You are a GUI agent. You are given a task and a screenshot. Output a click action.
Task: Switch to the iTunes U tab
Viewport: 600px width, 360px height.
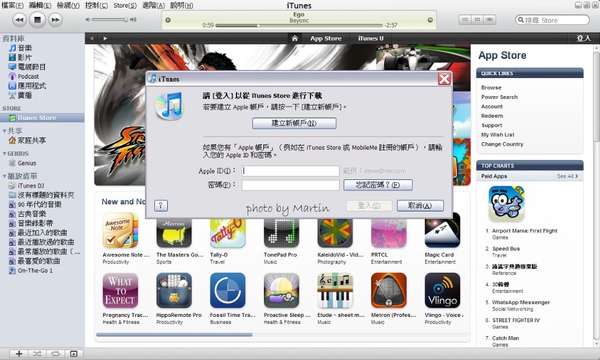(370, 38)
